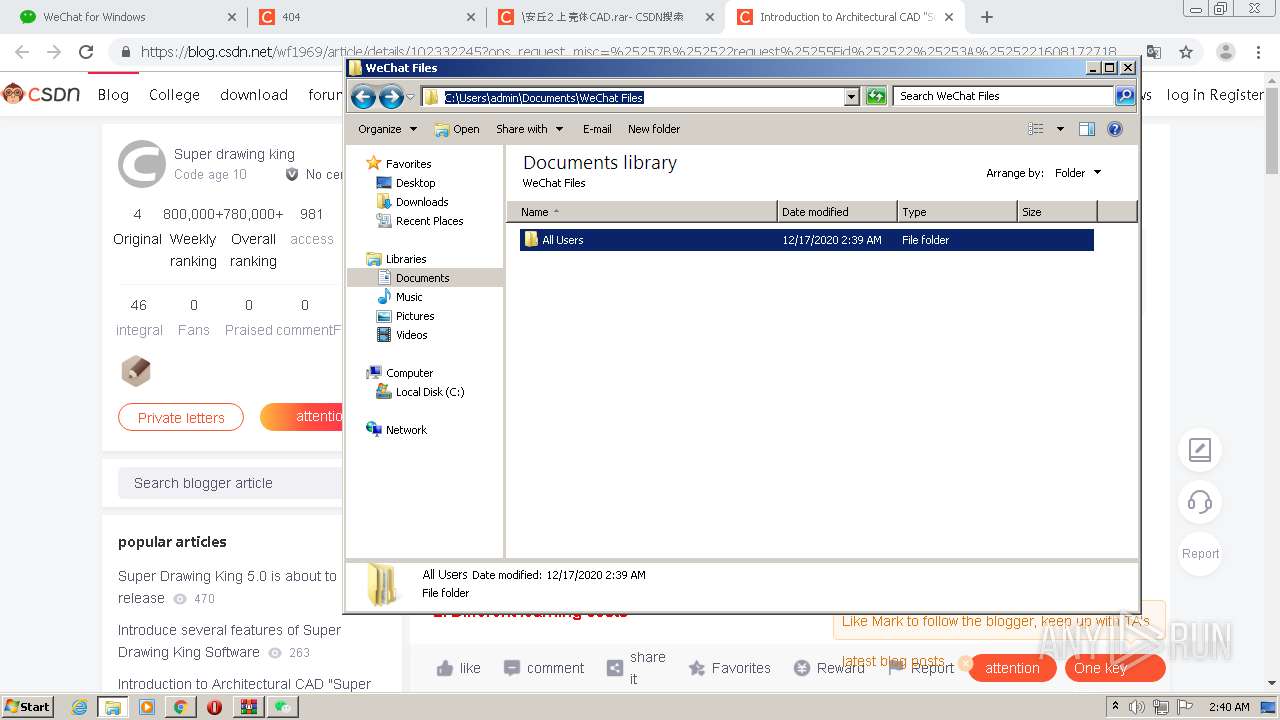Viewport: 1280px width, 720px height.
Task: Open Chrome profile avatar
Action: tap(1225, 52)
